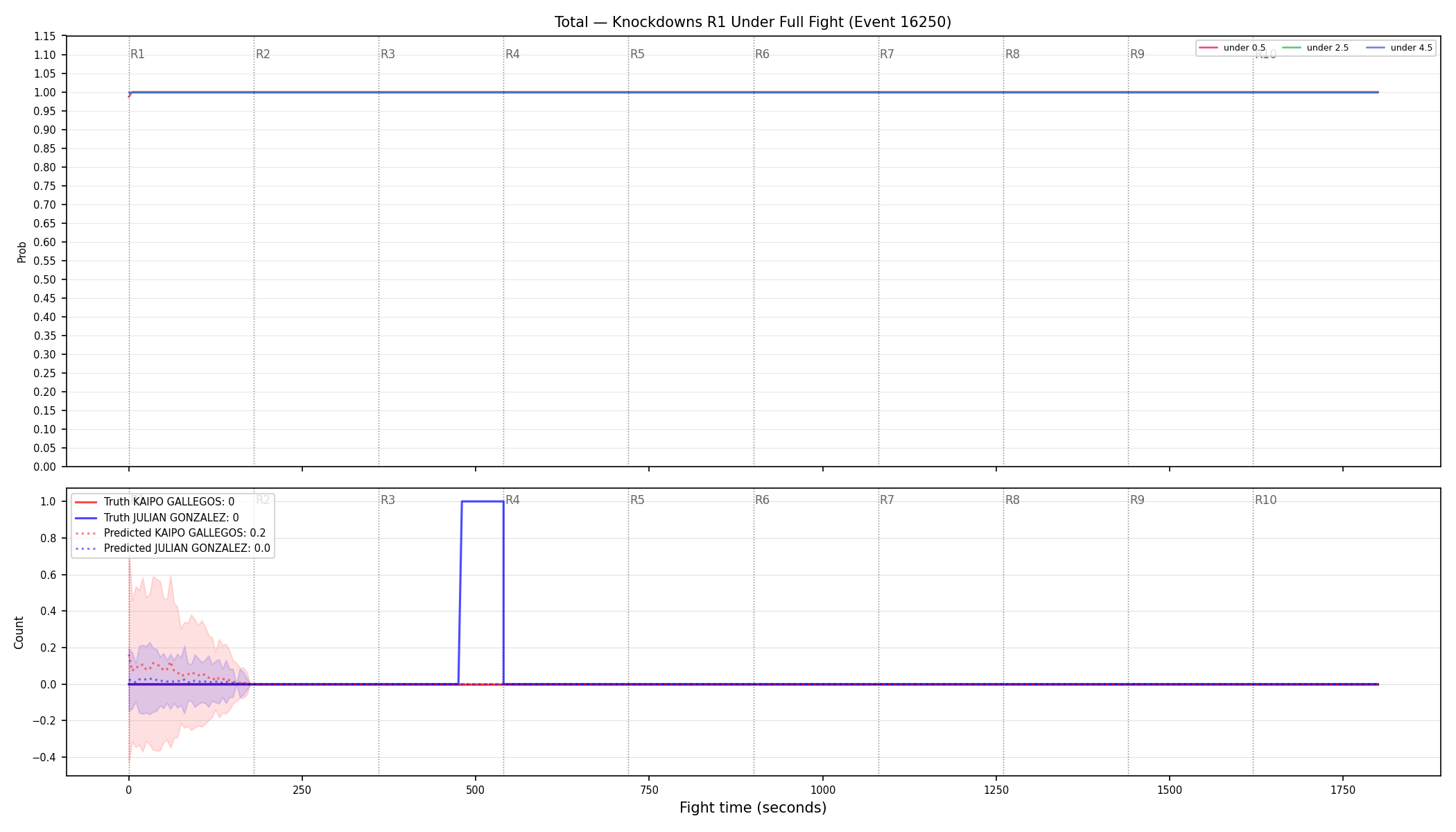Click the 'Count' y-axis label

coord(19,632)
